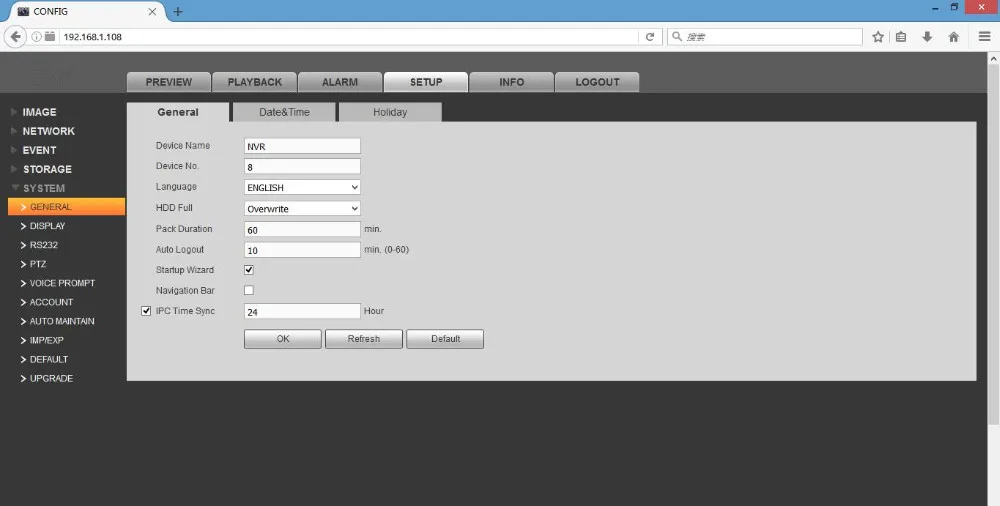Screen dimensions: 1000x506
Task: Select the SETUP tab
Action: pyautogui.click(x=426, y=82)
